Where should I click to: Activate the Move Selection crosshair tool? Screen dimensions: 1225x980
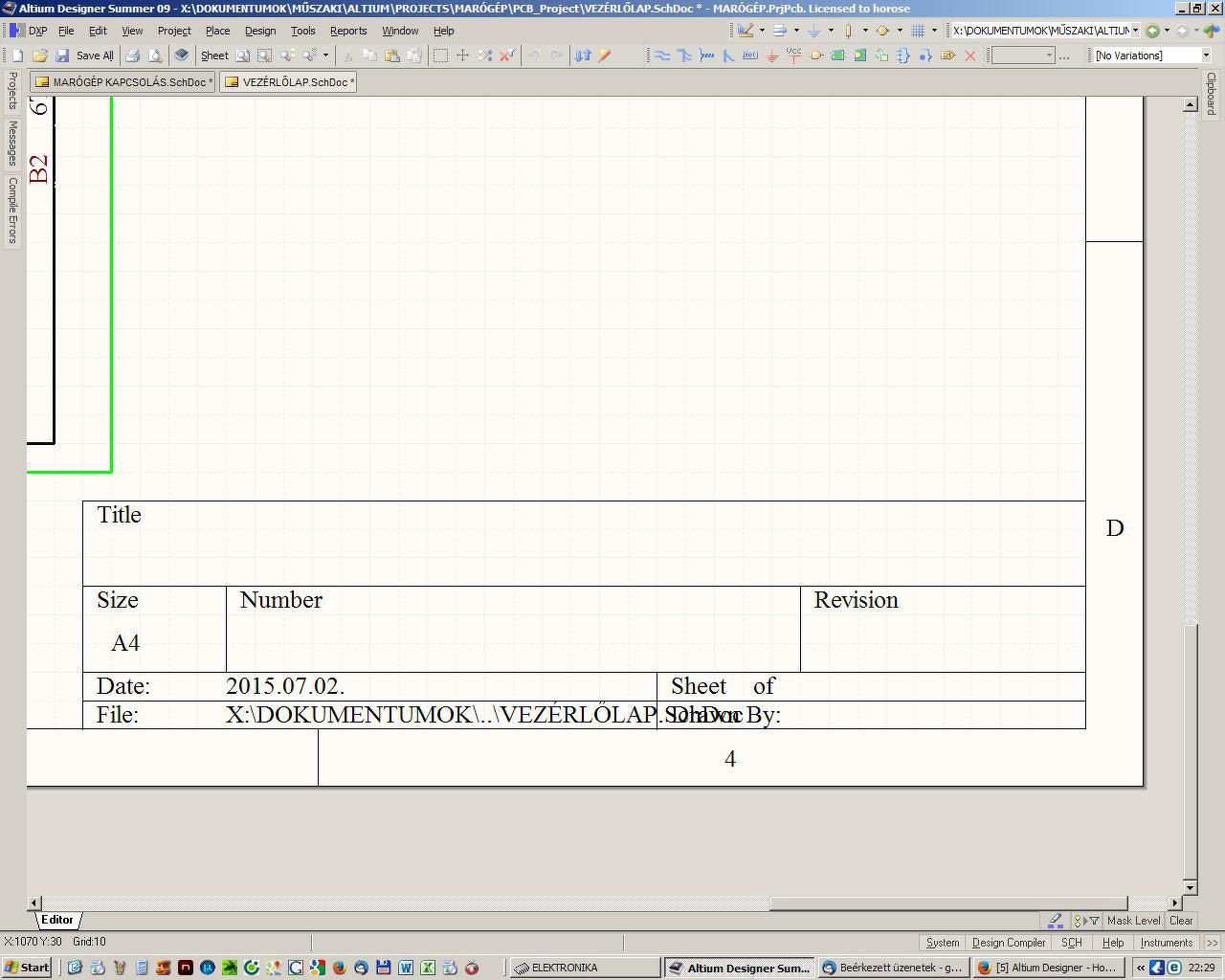pos(462,56)
